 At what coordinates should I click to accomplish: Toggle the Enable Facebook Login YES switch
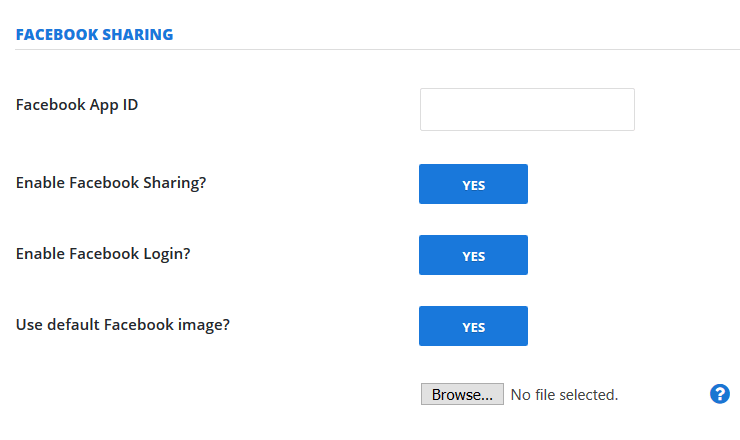(x=473, y=255)
